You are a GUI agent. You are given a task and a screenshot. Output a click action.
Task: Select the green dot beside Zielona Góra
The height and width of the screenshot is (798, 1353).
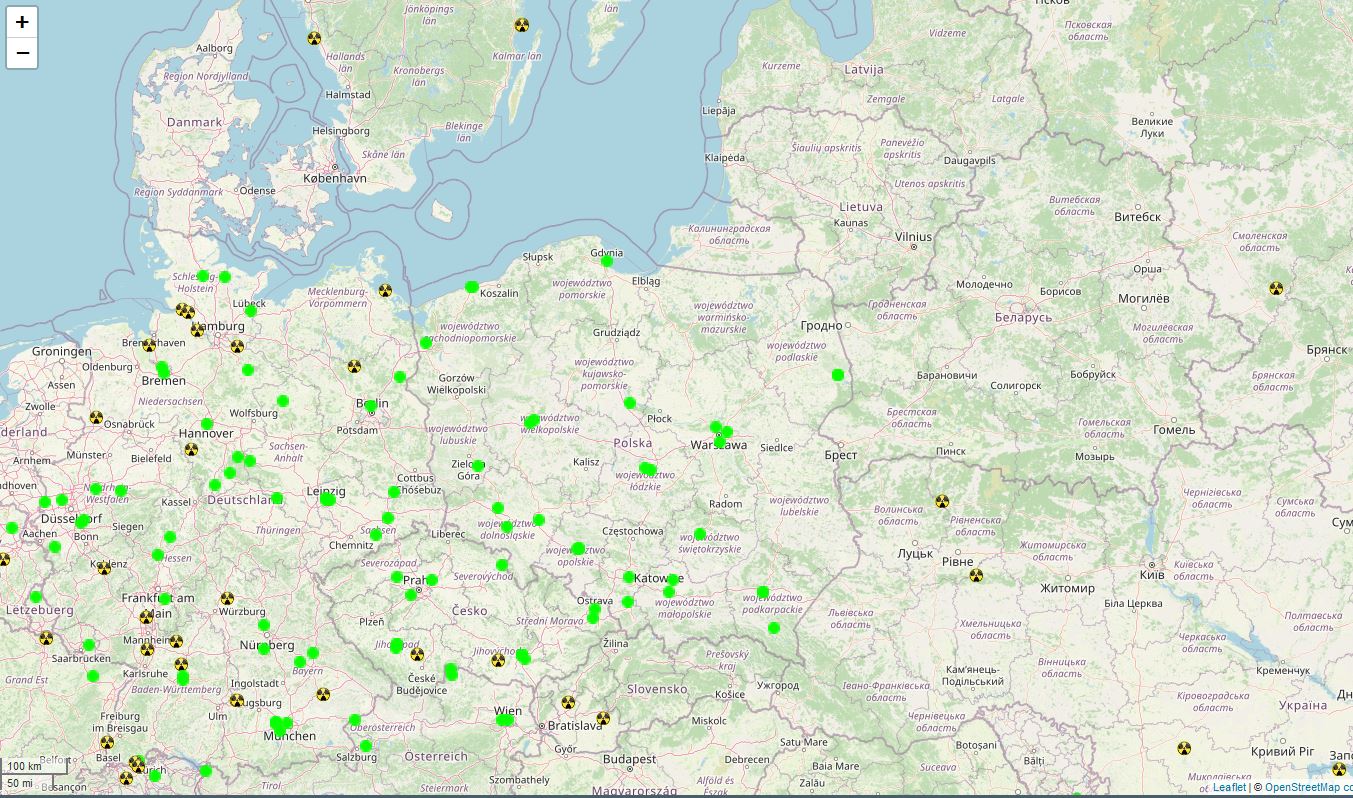[x=478, y=466]
